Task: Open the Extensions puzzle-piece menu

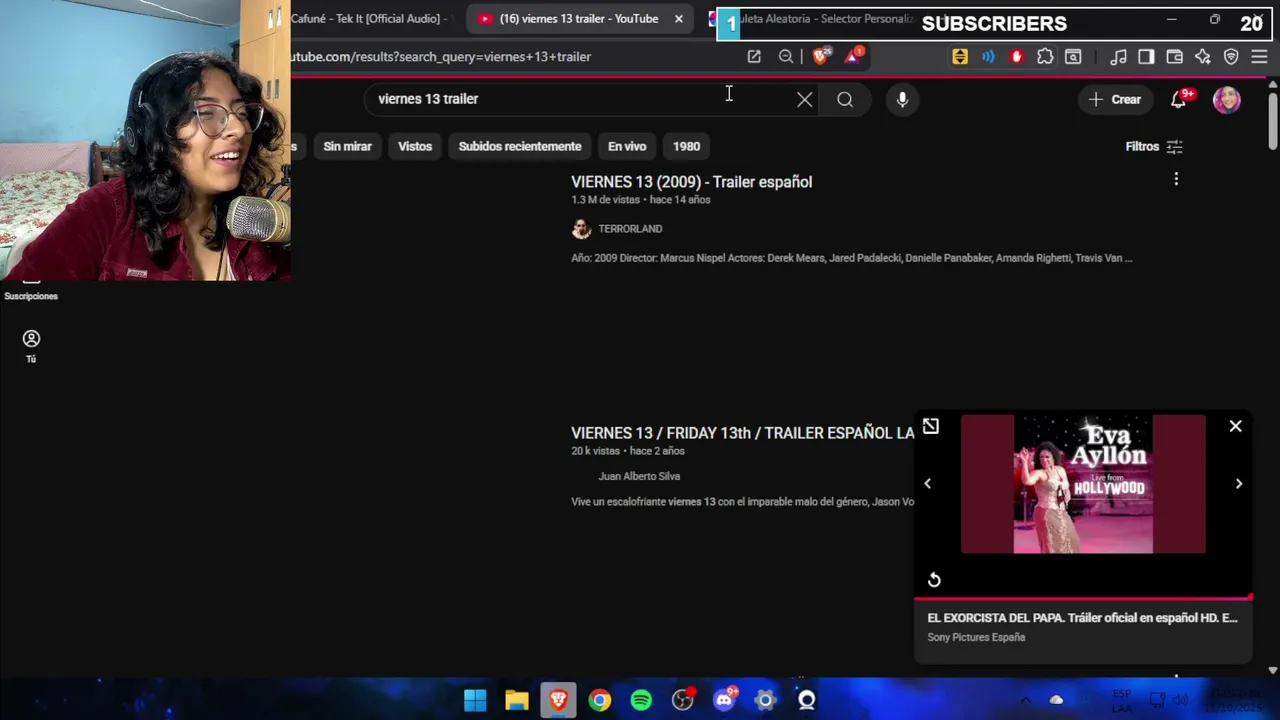Action: pos(1045,57)
